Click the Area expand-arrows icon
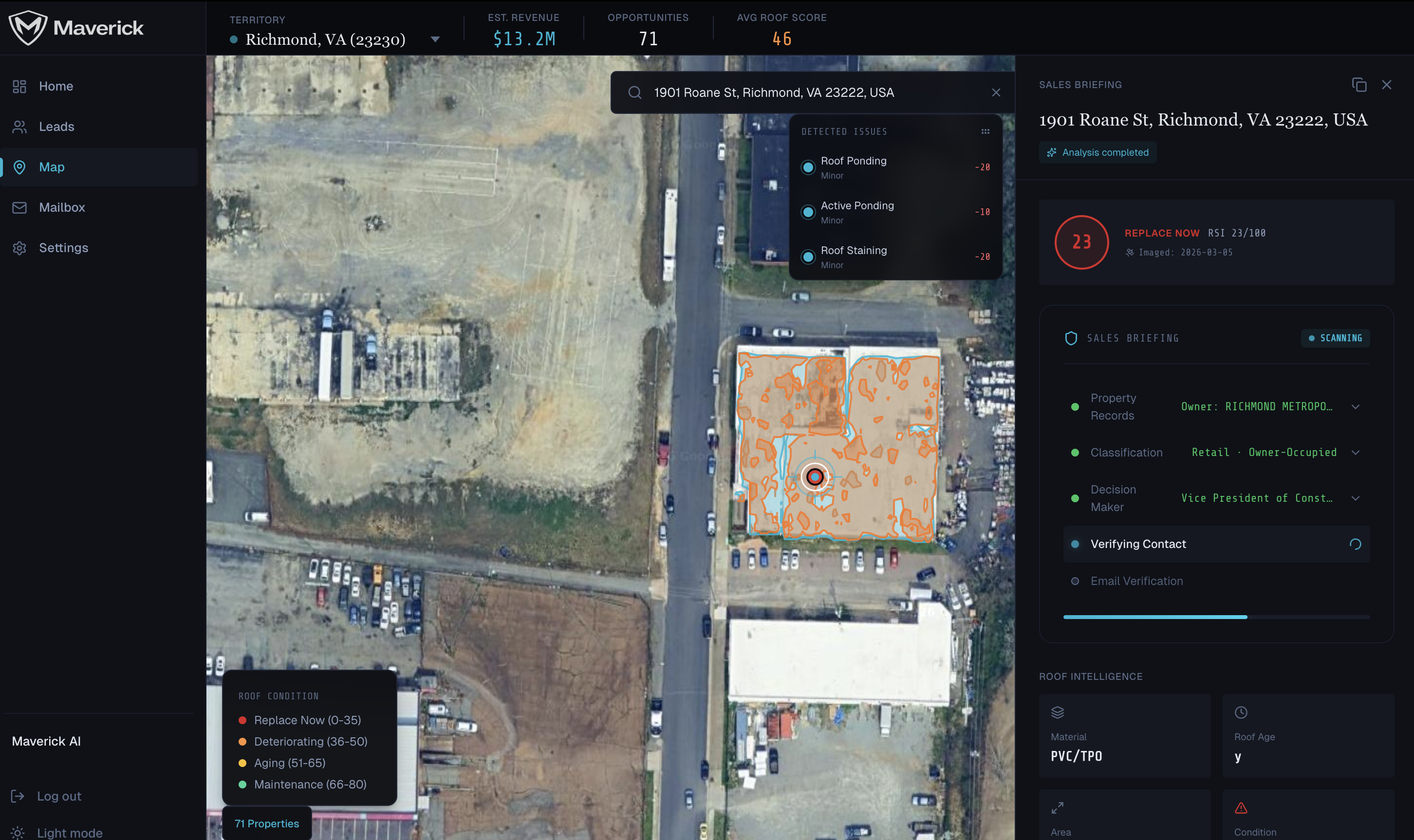This screenshot has height=840, width=1414. click(1057, 808)
